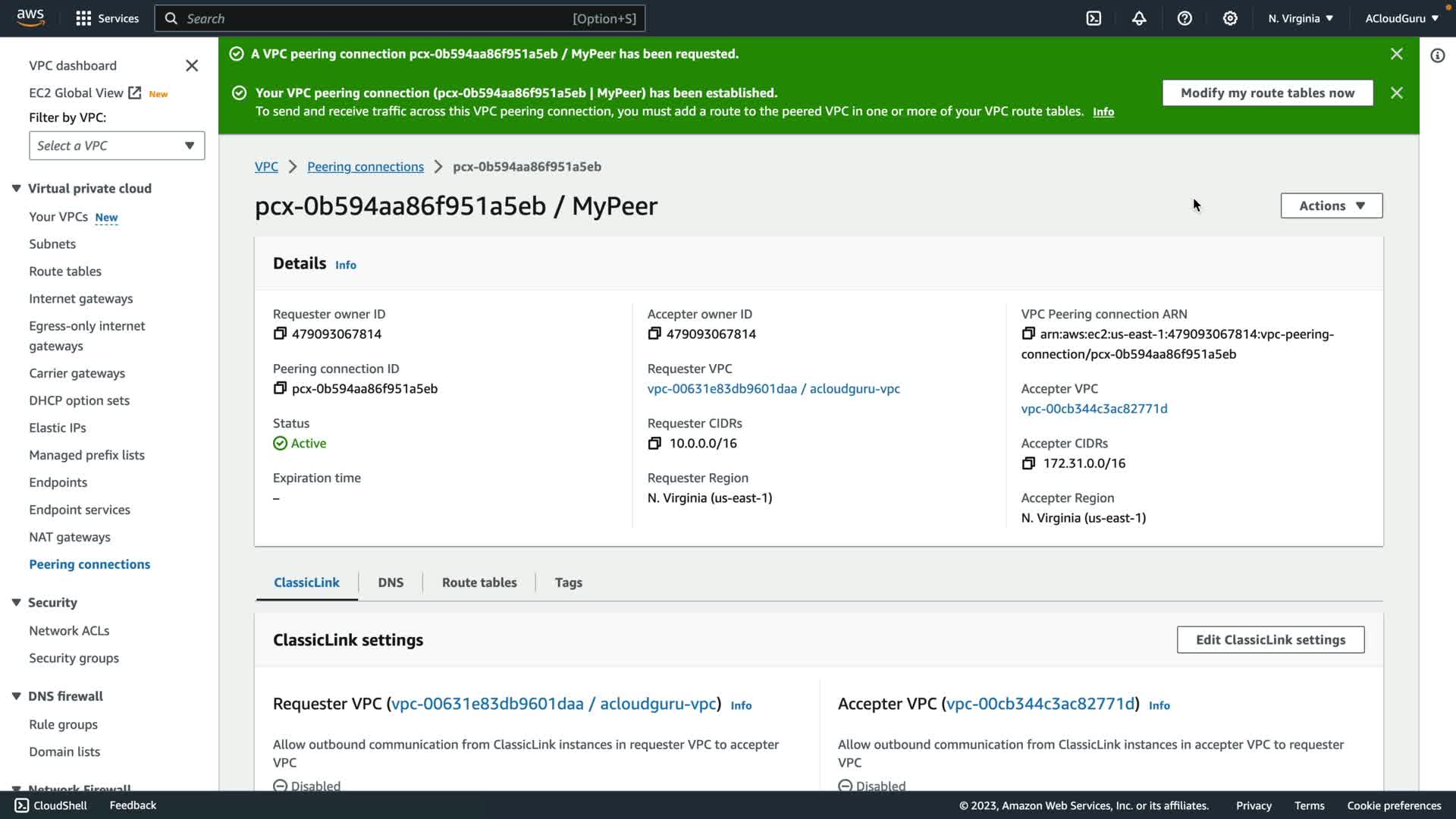Open the info panel icon at right edge
The height and width of the screenshot is (819, 1456).
pos(1437,55)
